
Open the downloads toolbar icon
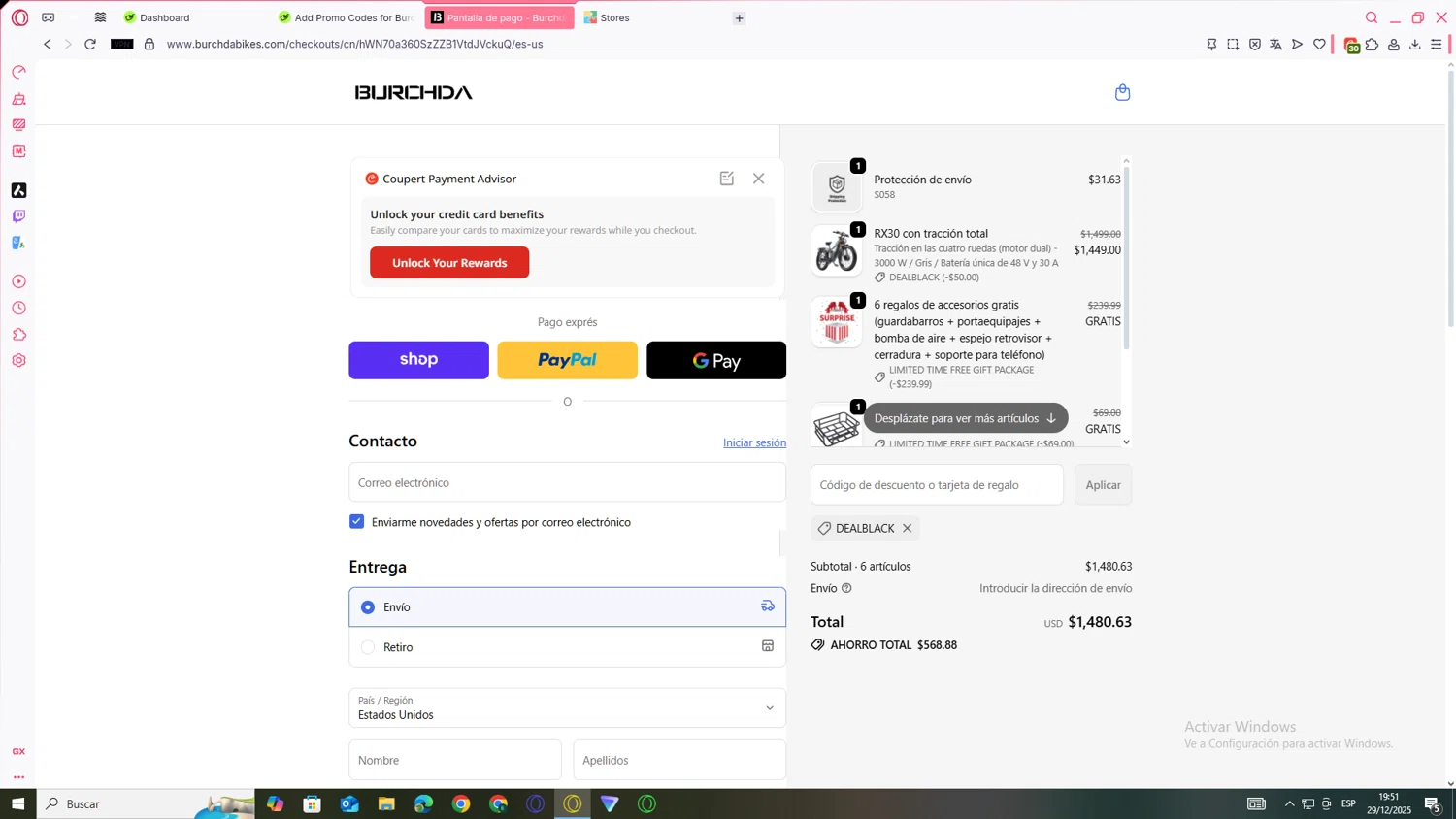point(1415,45)
